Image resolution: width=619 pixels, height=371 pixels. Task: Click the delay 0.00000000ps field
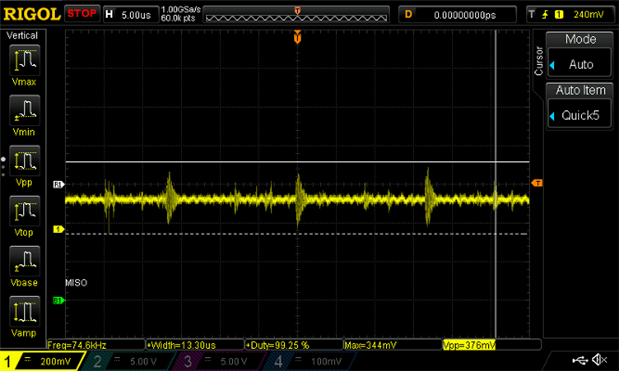(457, 15)
